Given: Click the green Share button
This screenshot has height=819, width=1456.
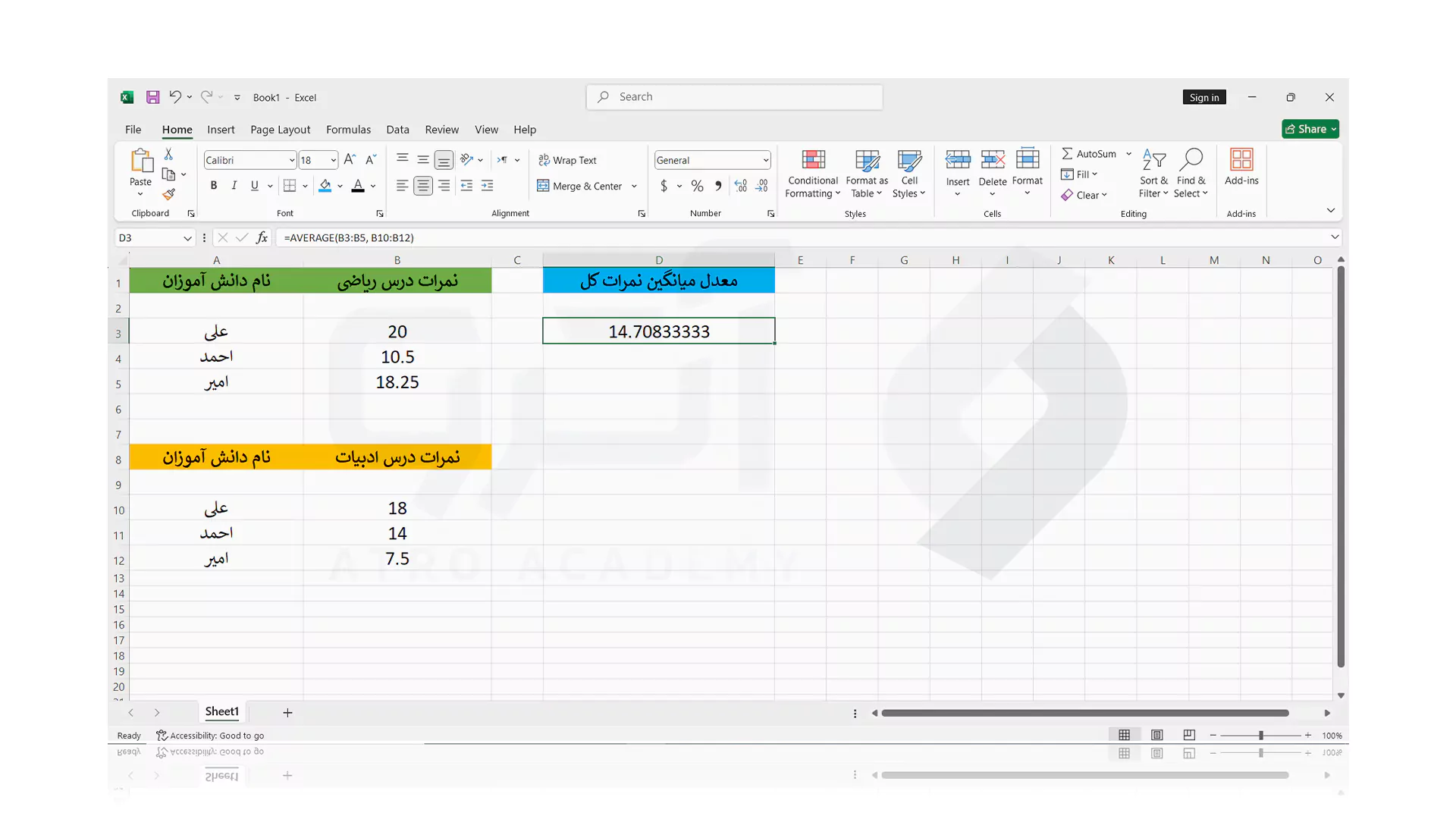Looking at the screenshot, I should point(1310,129).
